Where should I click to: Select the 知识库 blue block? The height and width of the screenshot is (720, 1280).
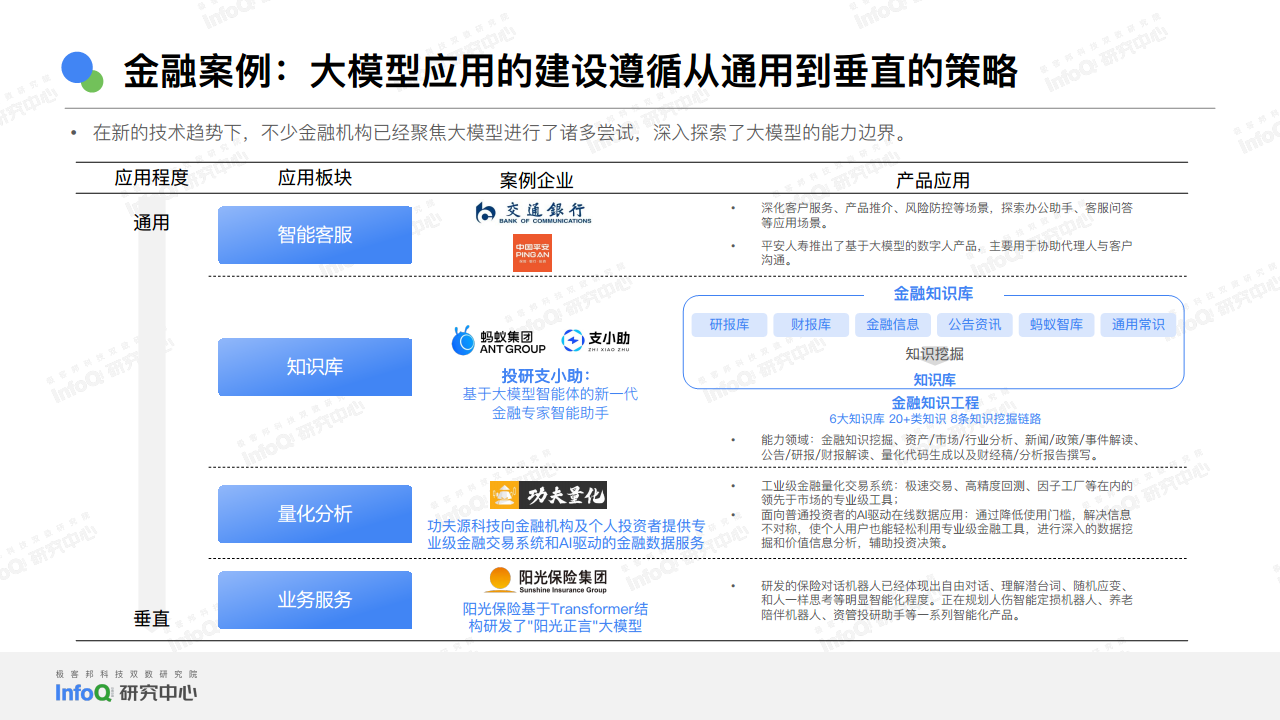pos(315,367)
